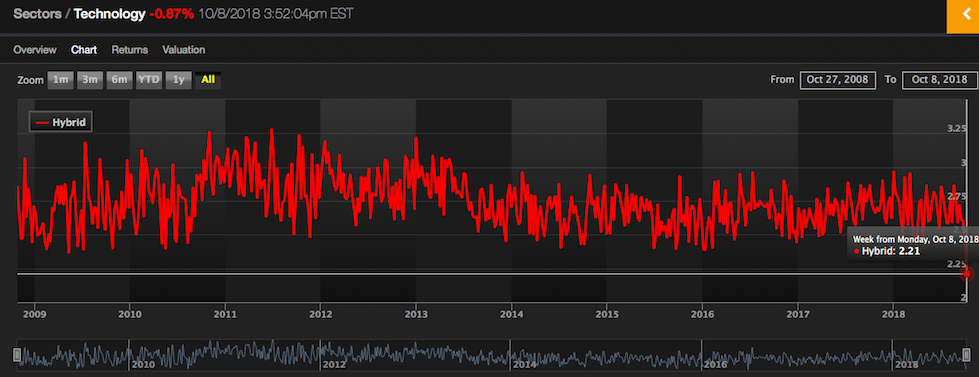Click the -0.87% change value
Screen dimensions: 979x377
click(172, 14)
